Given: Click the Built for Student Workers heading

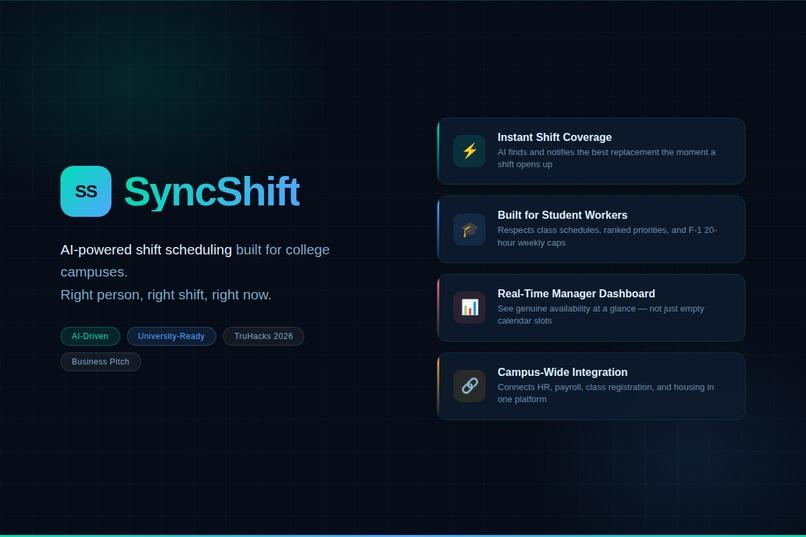Looking at the screenshot, I should 562,215.
